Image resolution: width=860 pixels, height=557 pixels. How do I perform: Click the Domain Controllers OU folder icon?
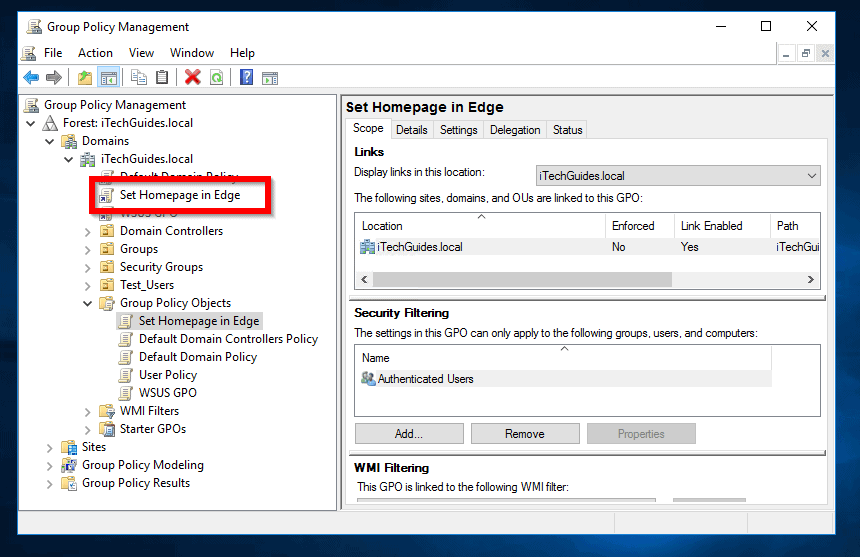(x=107, y=231)
